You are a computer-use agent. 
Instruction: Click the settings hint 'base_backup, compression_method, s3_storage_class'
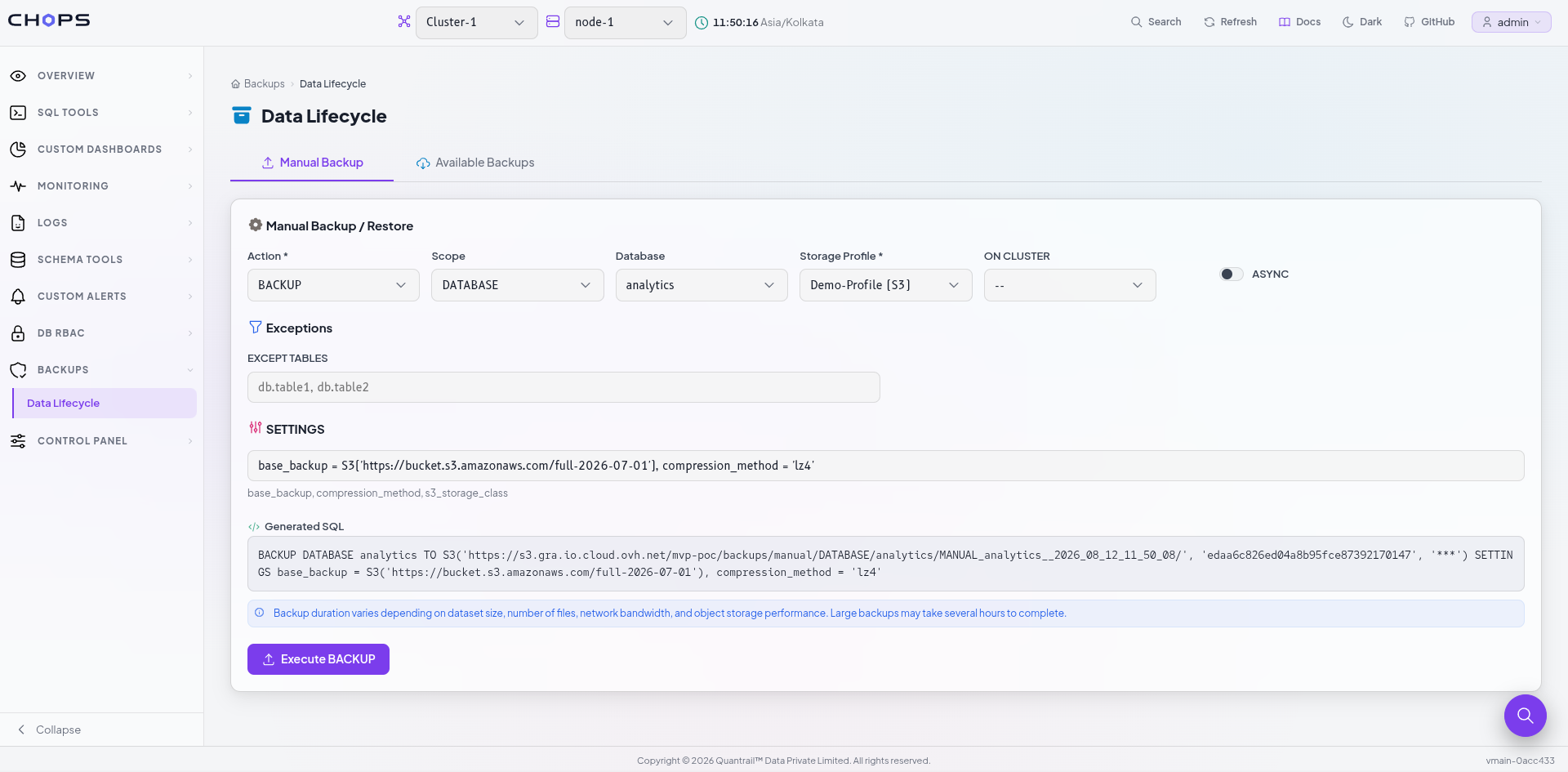tap(377, 493)
